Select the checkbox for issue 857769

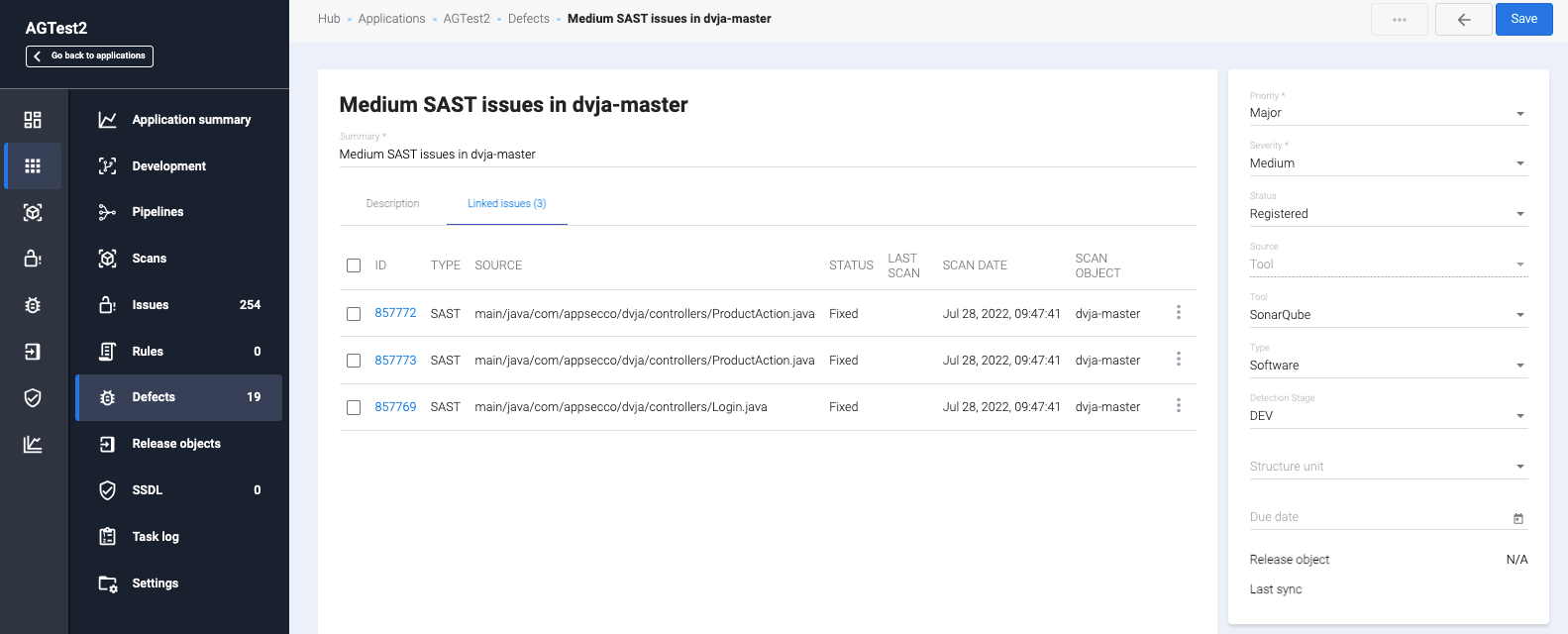click(354, 407)
